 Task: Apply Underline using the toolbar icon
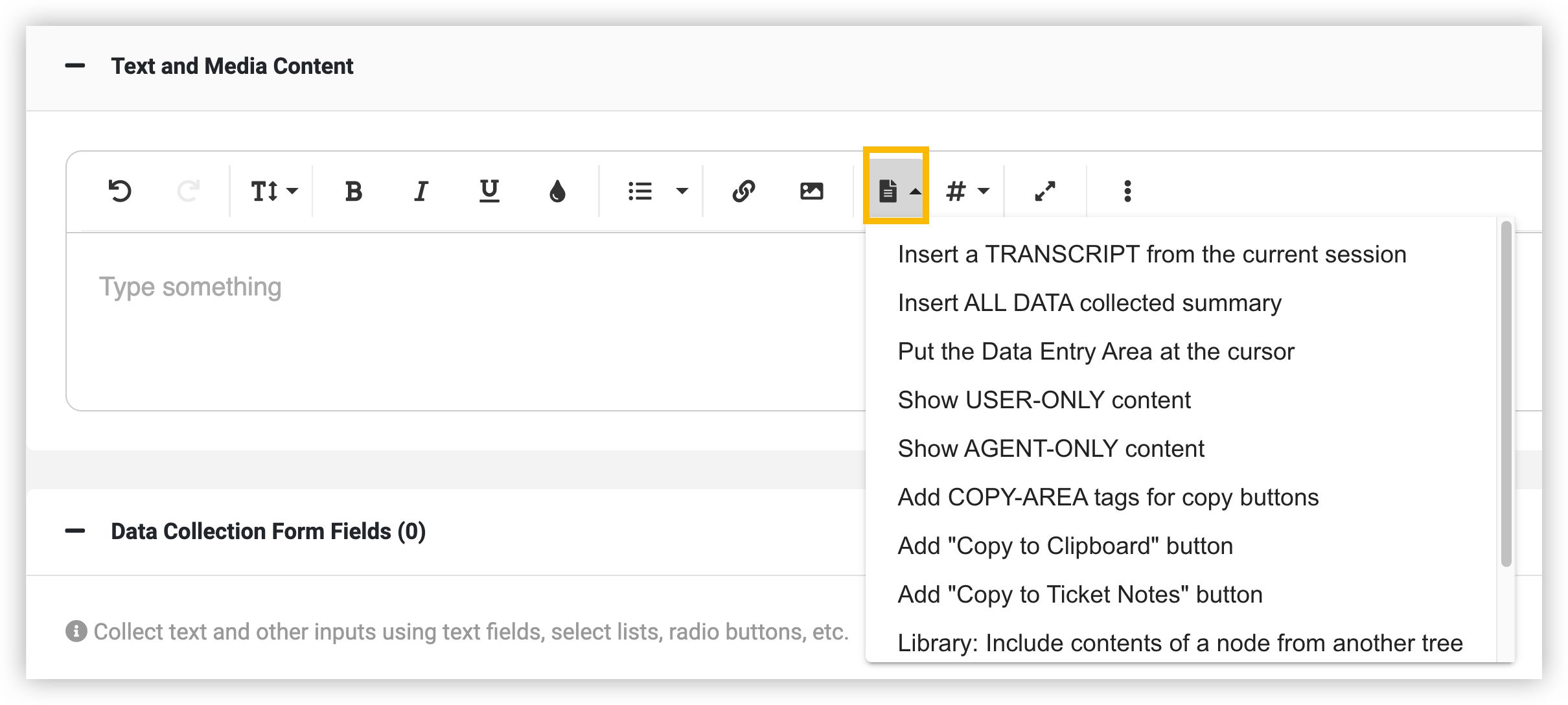pyautogui.click(x=489, y=191)
